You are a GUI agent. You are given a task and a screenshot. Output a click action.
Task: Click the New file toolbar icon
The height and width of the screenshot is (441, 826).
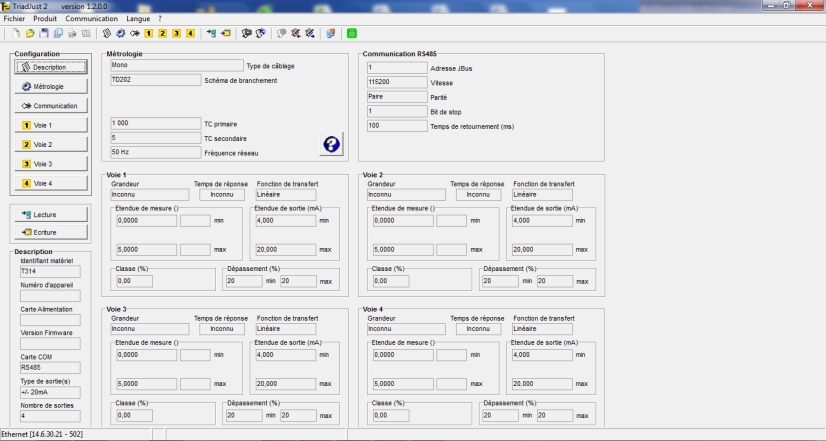point(16,33)
